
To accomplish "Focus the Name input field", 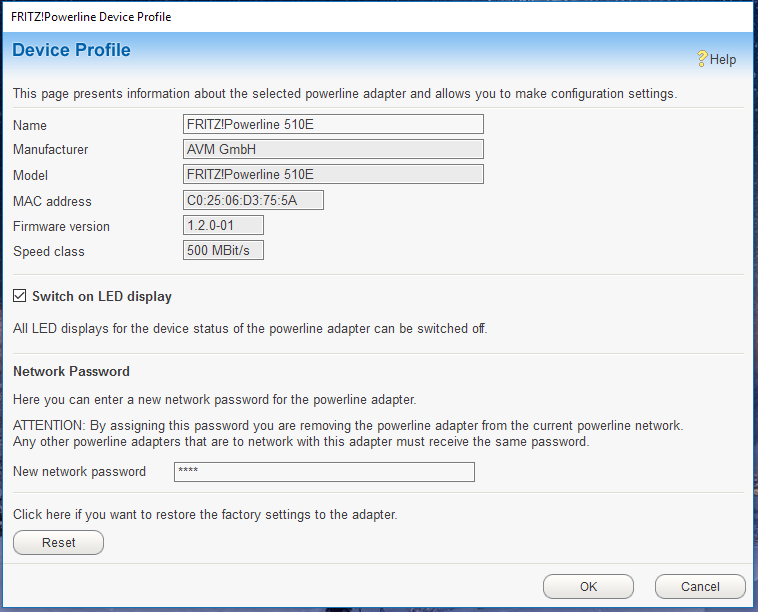I will coord(333,124).
